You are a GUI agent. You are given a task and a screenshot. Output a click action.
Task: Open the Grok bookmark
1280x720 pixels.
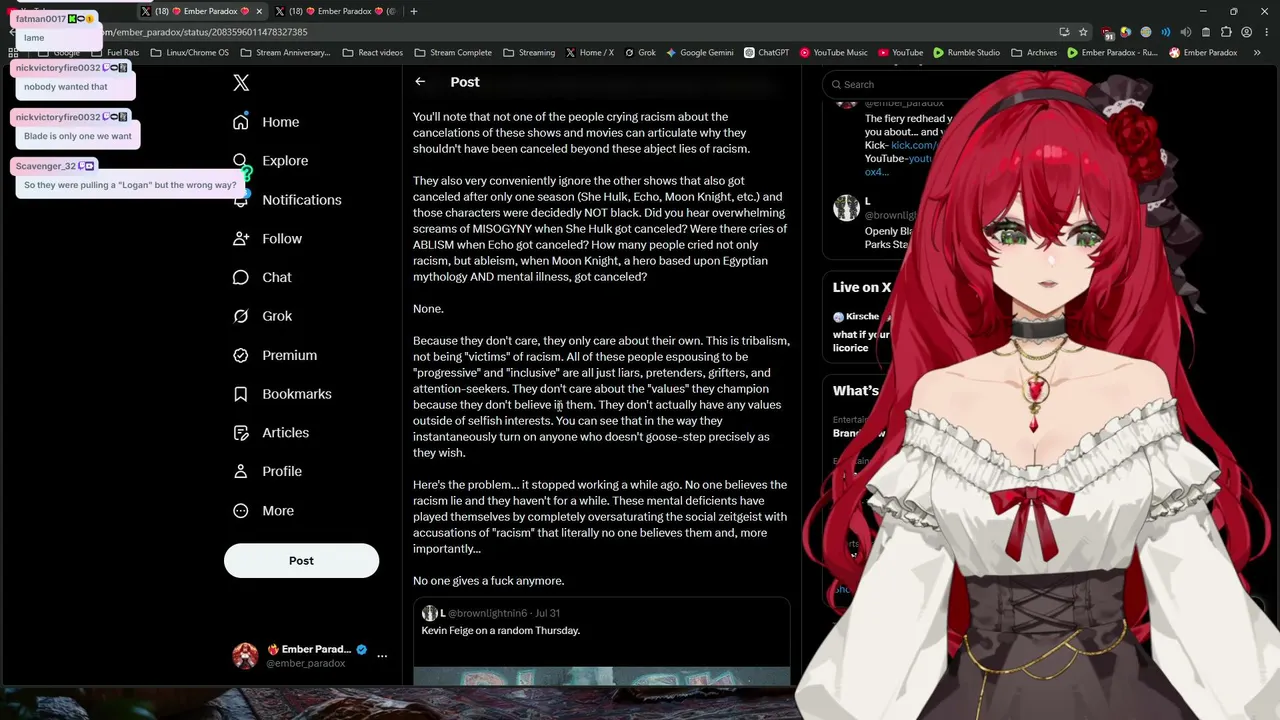tap(640, 52)
